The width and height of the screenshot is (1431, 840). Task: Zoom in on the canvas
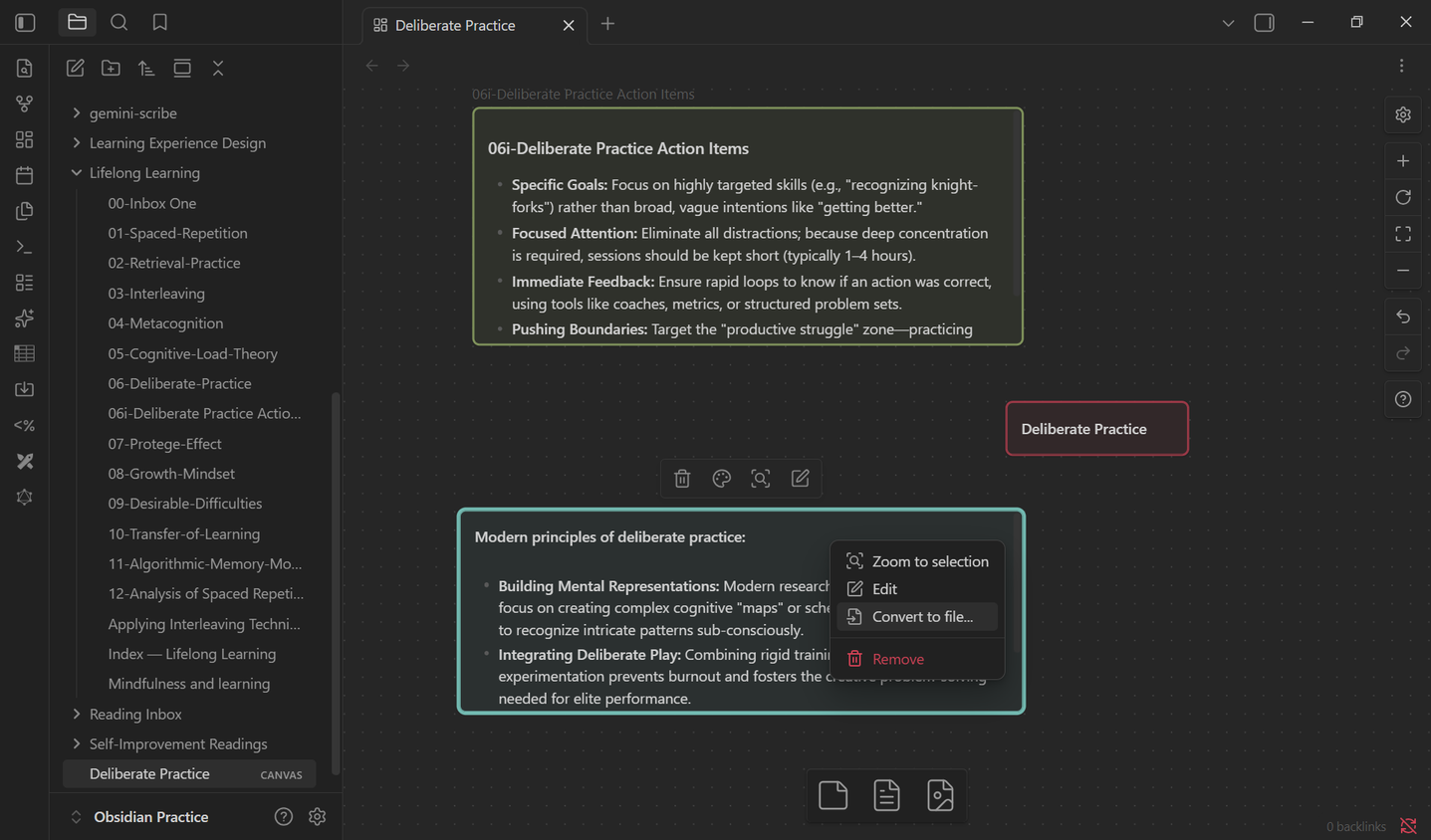pyautogui.click(x=1403, y=161)
